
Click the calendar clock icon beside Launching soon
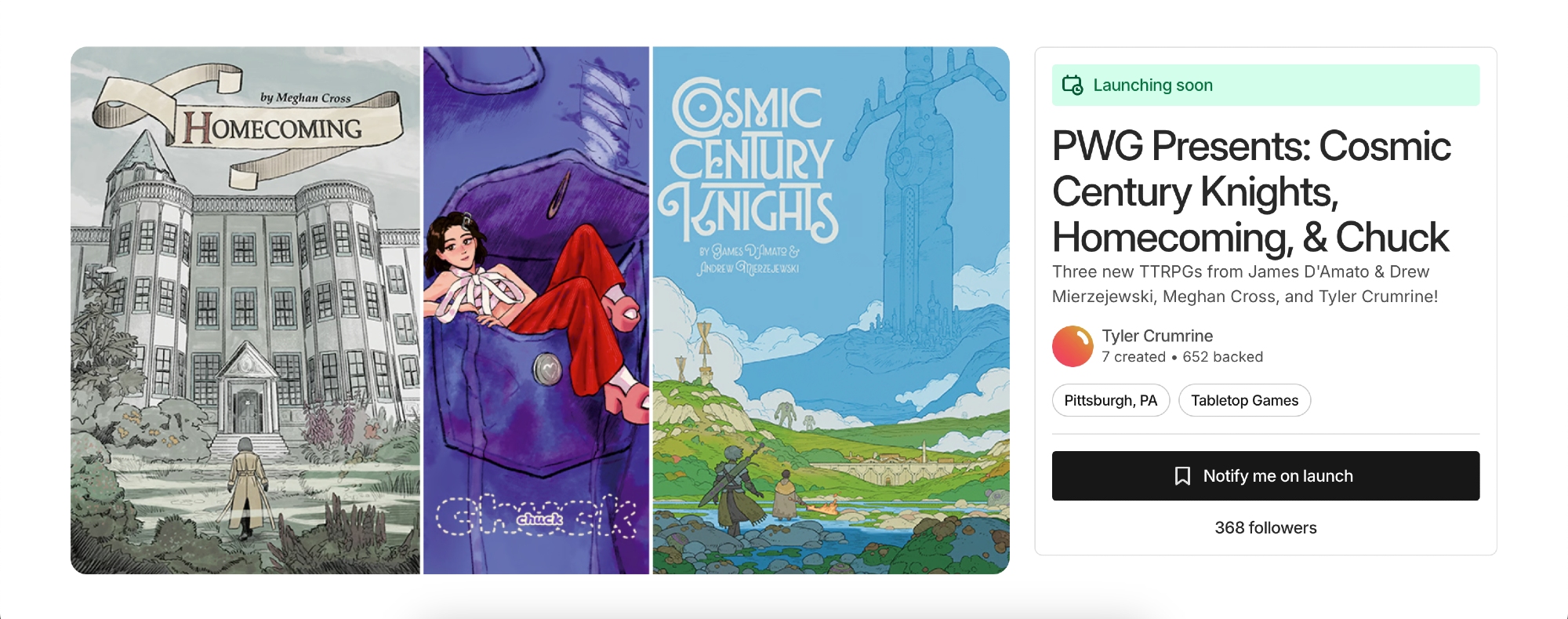[x=1072, y=85]
